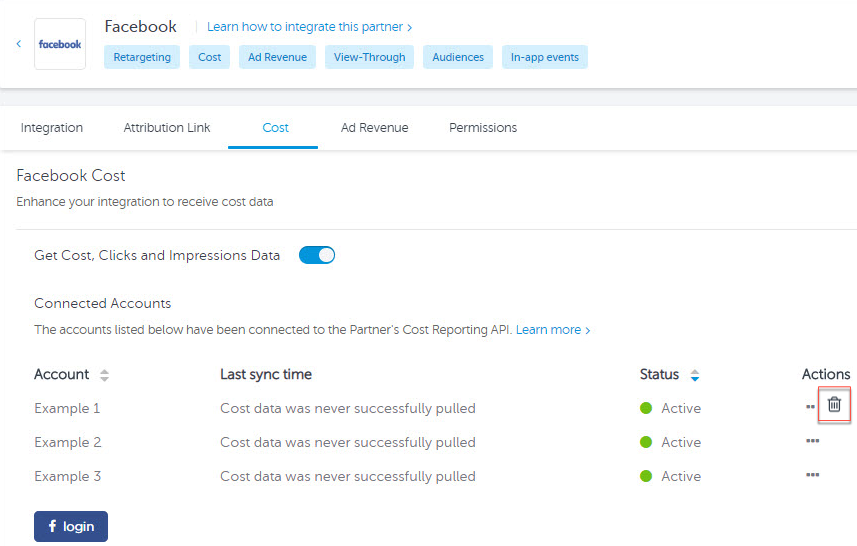Image resolution: width=857 pixels, height=546 pixels.
Task: Click Example 2 last sync time message
Action: pos(348,442)
